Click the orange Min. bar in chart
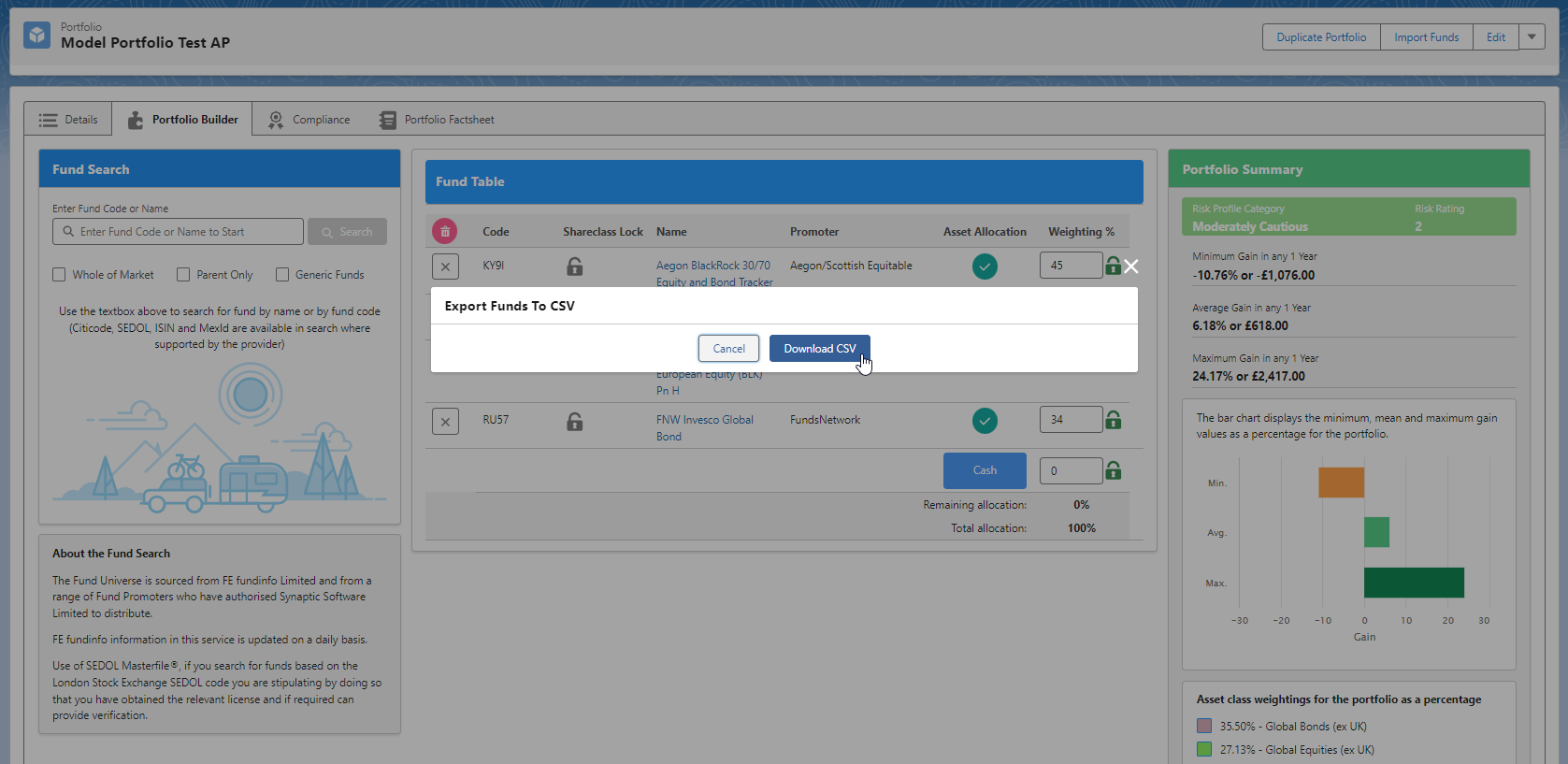This screenshot has width=1568, height=764. [x=1341, y=483]
